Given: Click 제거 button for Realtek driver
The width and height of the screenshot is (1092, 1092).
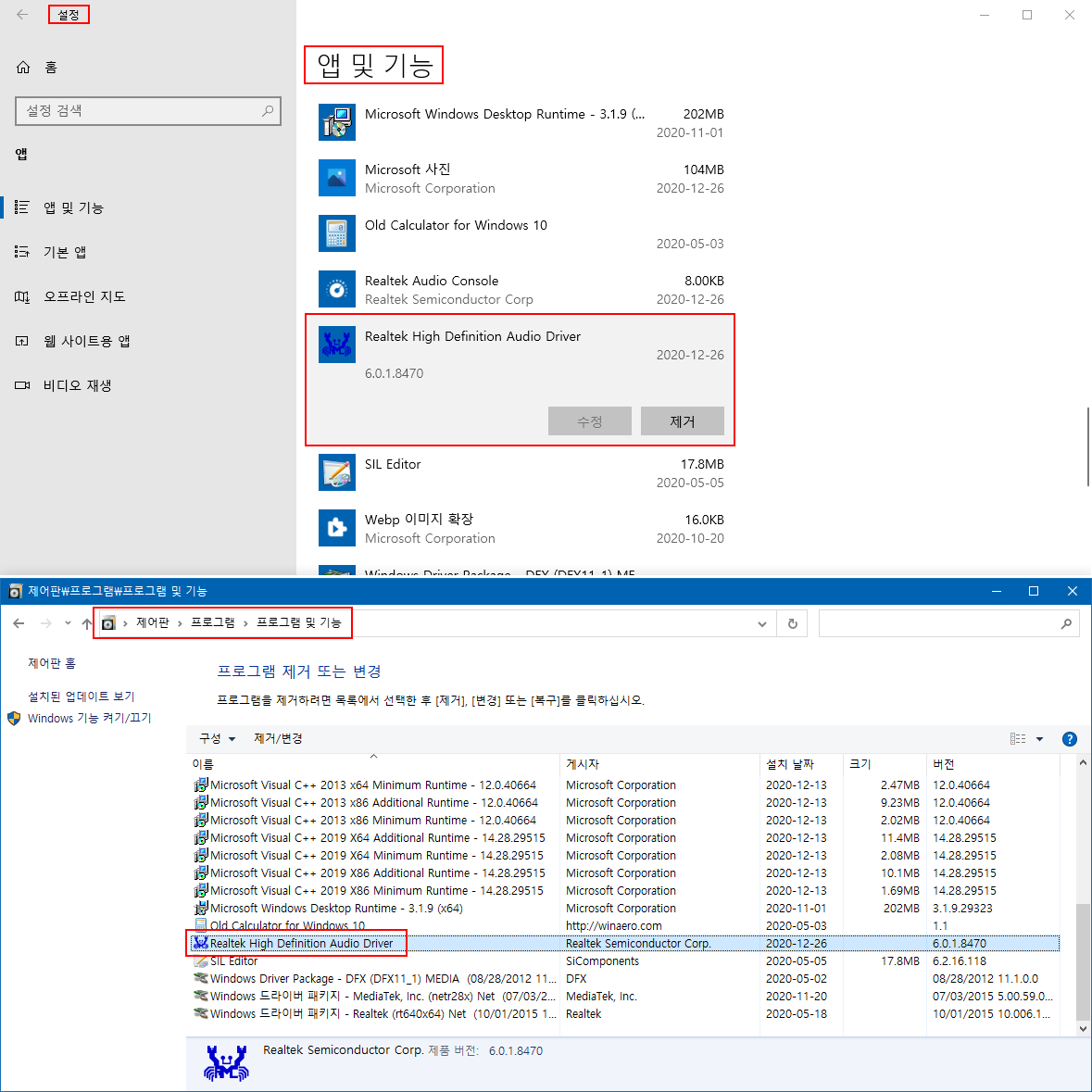Looking at the screenshot, I should click(x=682, y=421).
